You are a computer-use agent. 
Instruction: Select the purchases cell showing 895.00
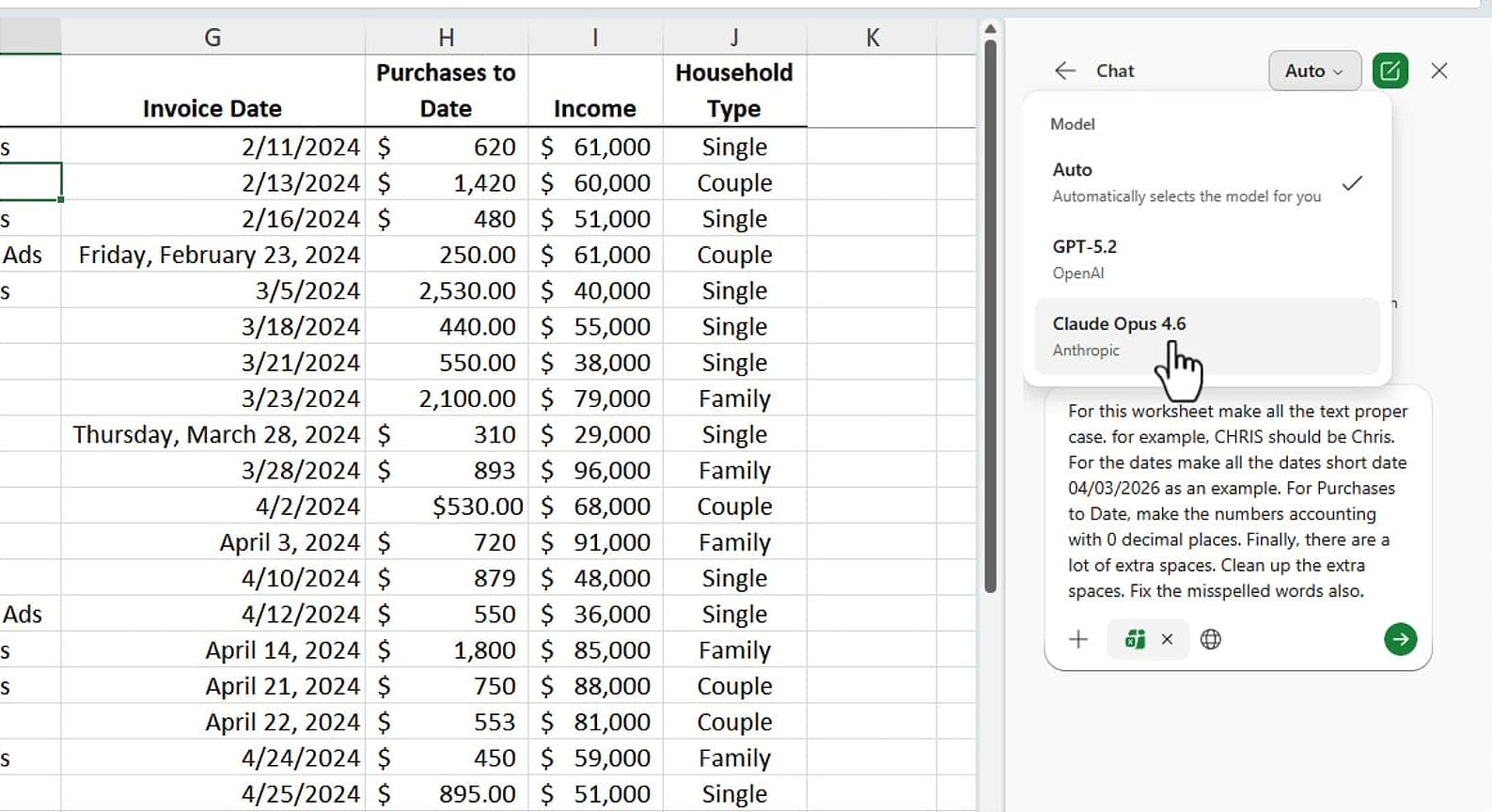[x=447, y=794]
